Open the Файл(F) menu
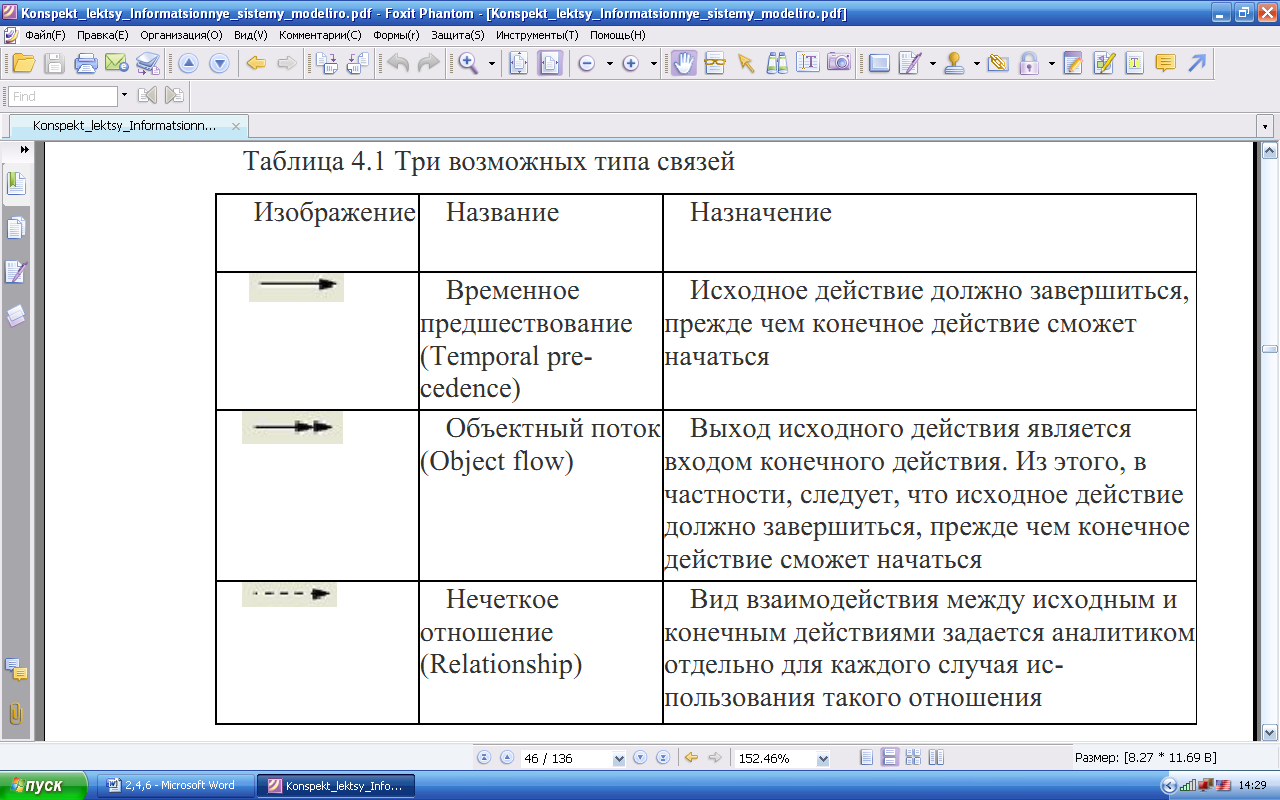Viewport: 1280px width, 800px height. coord(45,34)
